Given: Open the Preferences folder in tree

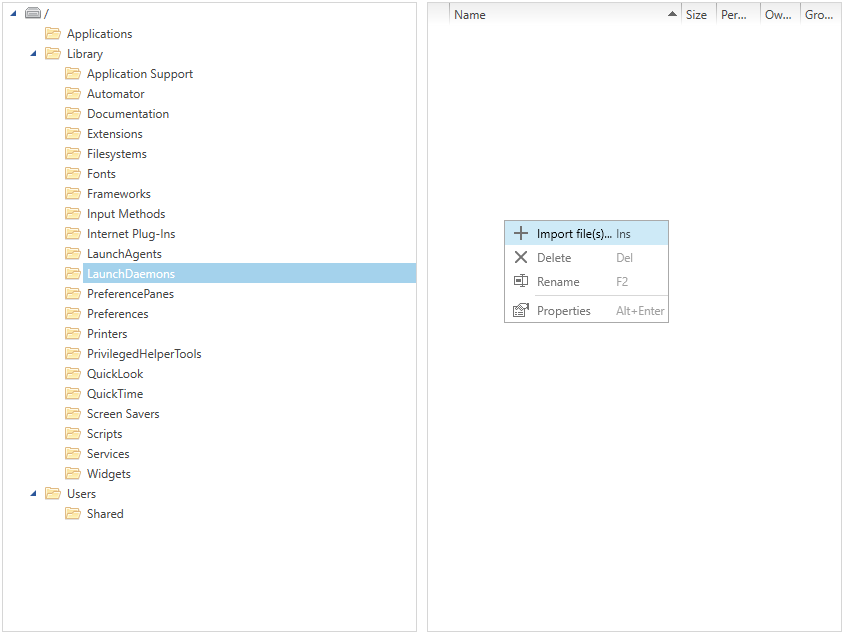Looking at the screenshot, I should tap(117, 314).
